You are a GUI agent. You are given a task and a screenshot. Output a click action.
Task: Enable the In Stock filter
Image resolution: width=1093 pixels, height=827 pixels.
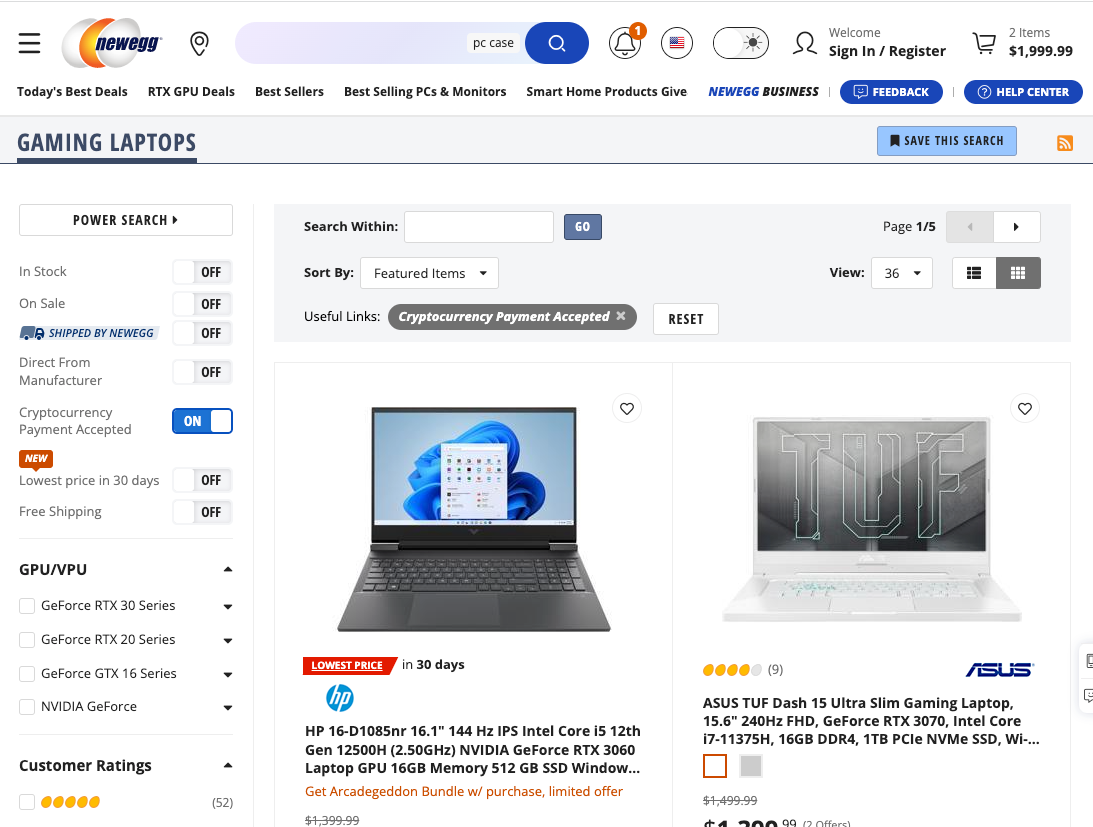[x=202, y=272]
